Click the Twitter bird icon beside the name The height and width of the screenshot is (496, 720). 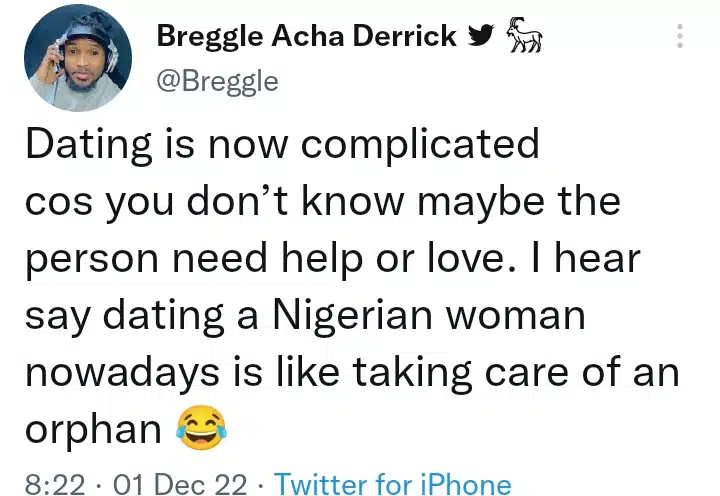click(482, 36)
